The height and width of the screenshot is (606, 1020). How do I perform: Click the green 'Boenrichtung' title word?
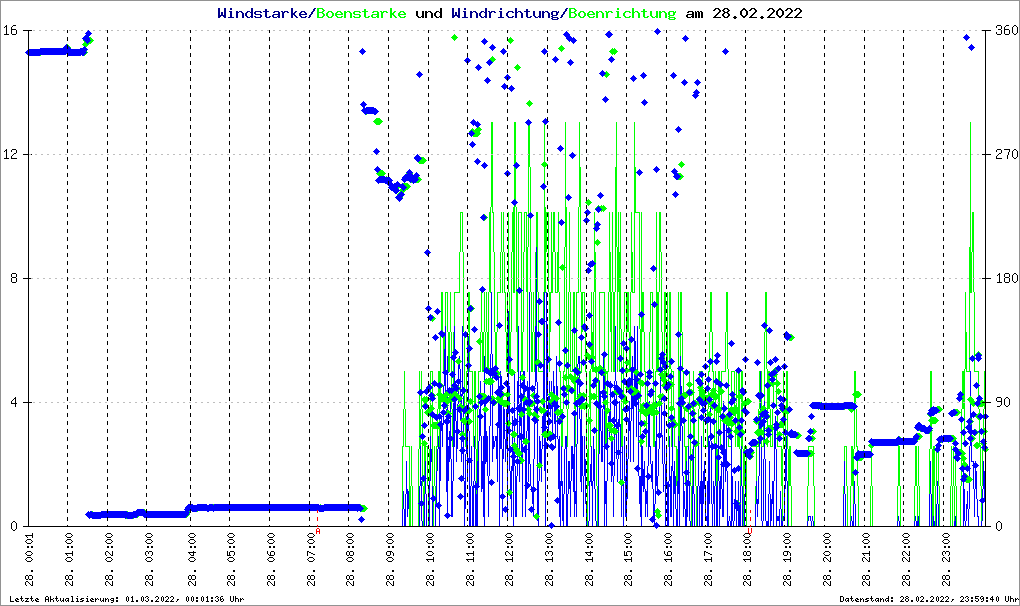[622, 13]
